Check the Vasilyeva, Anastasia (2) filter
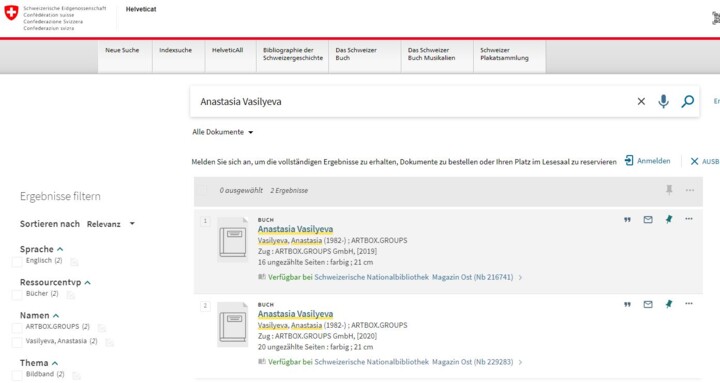Screen dimensions: 720x383 [17, 343]
